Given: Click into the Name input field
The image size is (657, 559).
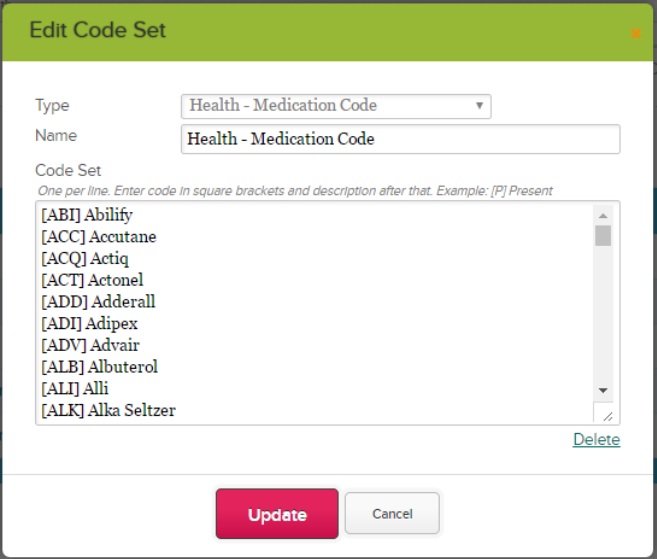Looking at the screenshot, I should [x=401, y=139].
